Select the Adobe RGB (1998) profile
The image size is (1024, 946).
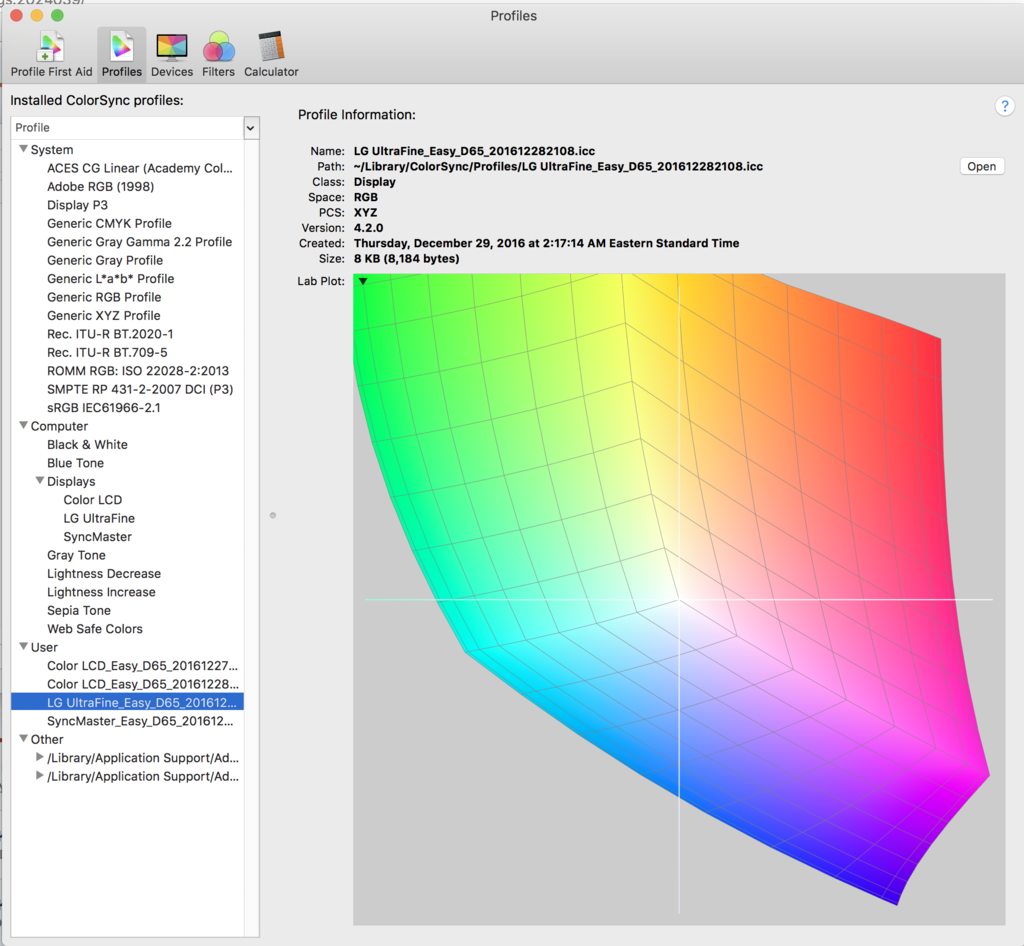pyautogui.click(x=100, y=187)
